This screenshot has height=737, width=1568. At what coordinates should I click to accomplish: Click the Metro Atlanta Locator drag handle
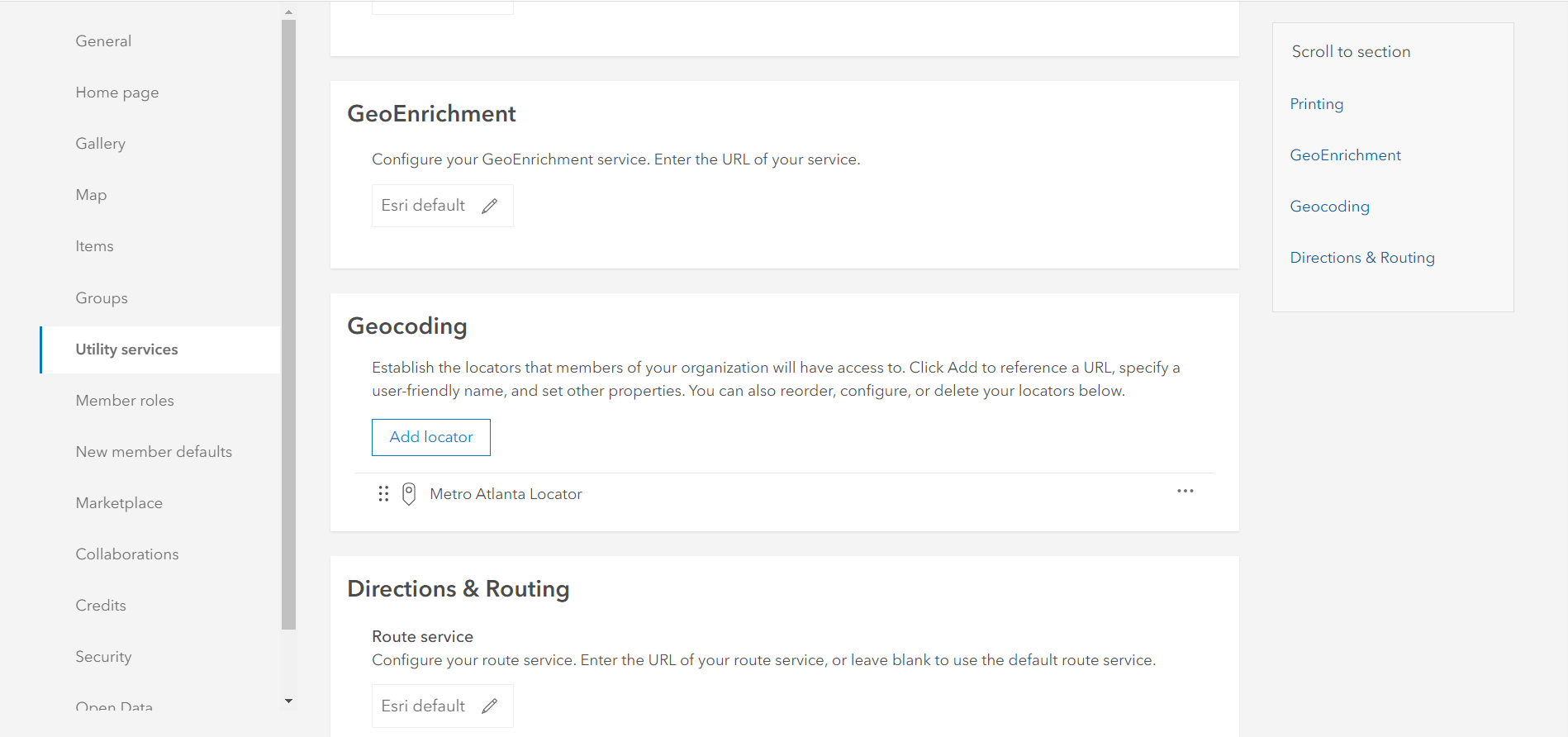pos(383,494)
